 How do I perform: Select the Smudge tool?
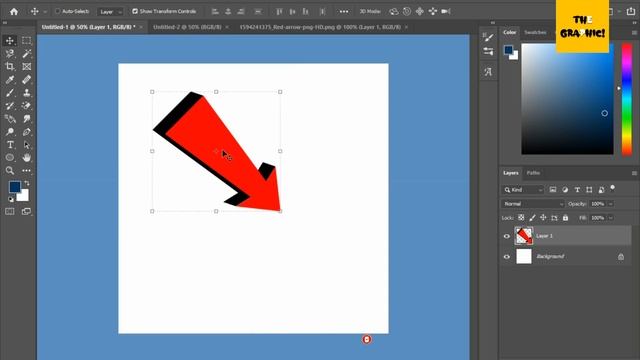[x=27, y=119]
